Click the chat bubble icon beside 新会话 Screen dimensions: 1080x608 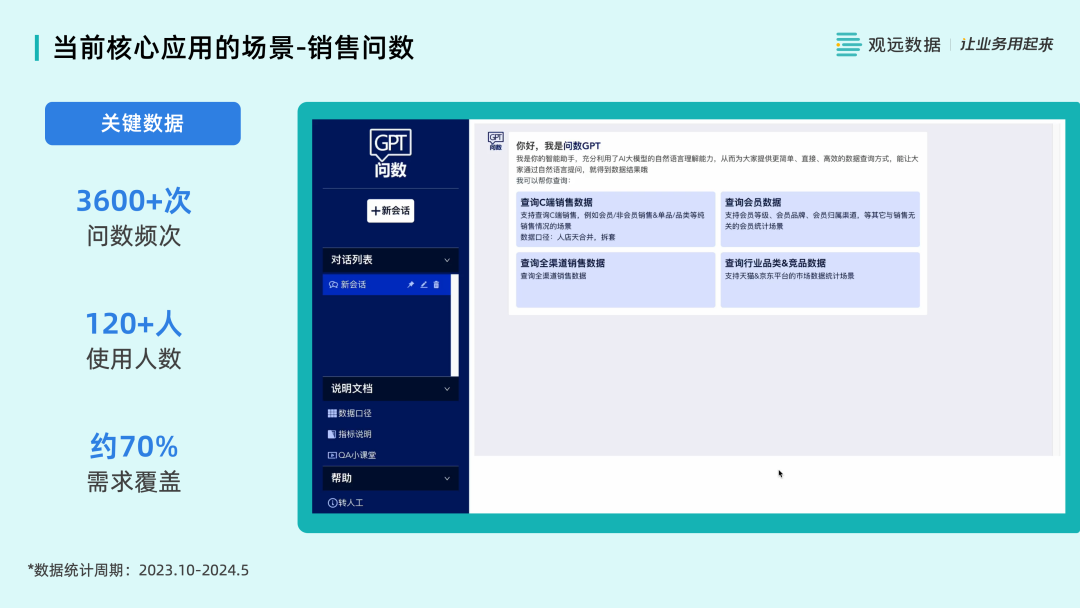coord(333,285)
